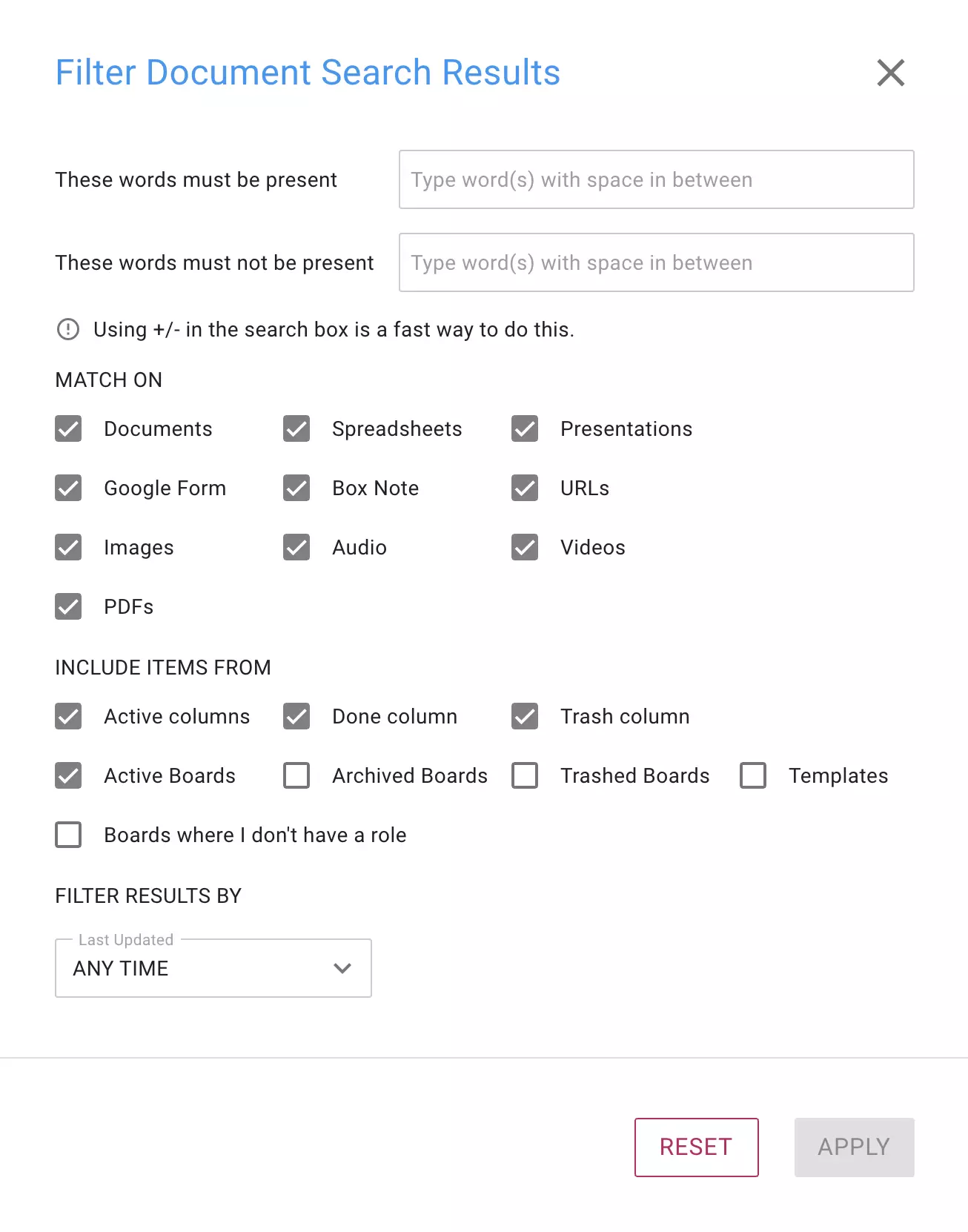Check the Trashed Boards option
Image resolution: width=968 pixels, height=1232 pixels.
[525, 775]
